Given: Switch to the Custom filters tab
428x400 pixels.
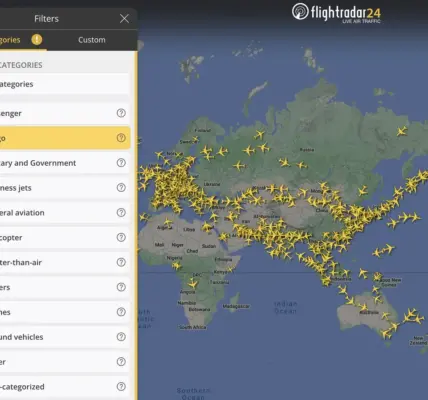Looking at the screenshot, I should (x=92, y=40).
